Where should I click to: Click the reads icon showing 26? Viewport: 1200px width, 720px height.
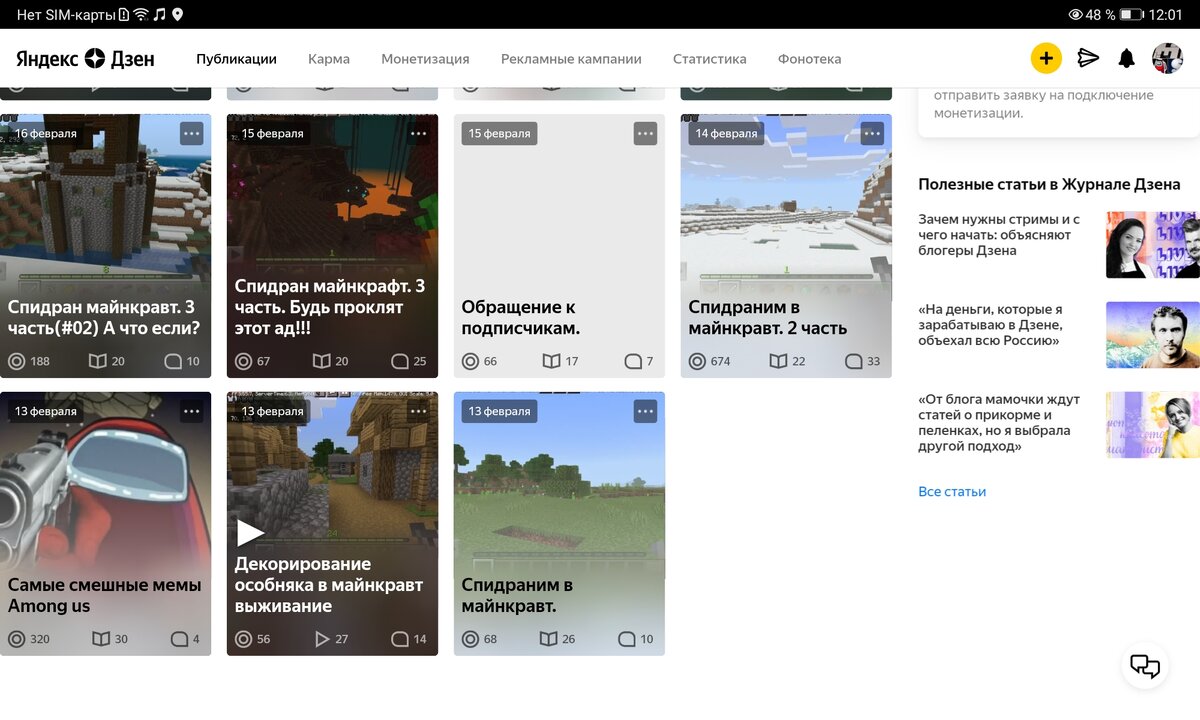pos(548,639)
